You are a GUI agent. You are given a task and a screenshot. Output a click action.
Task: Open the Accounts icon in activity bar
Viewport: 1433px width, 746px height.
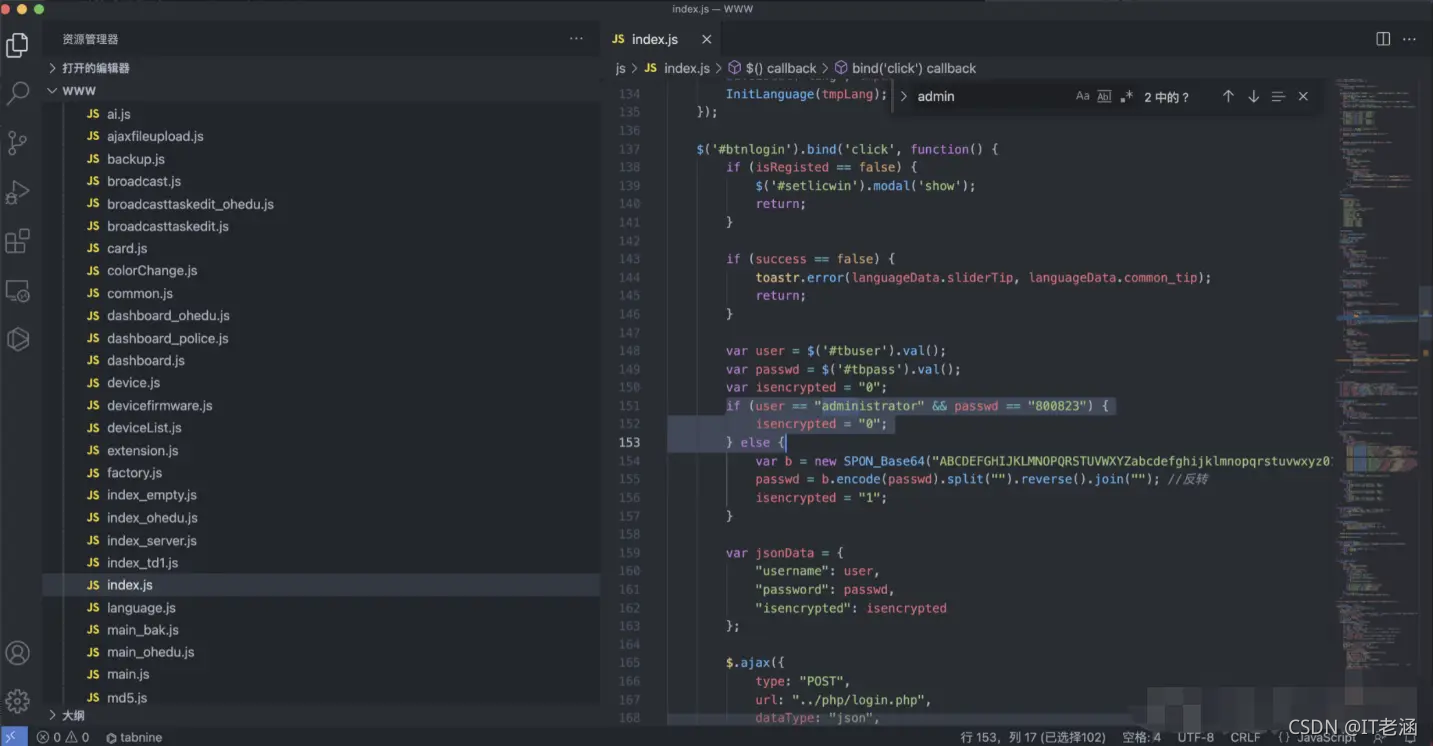point(17,653)
